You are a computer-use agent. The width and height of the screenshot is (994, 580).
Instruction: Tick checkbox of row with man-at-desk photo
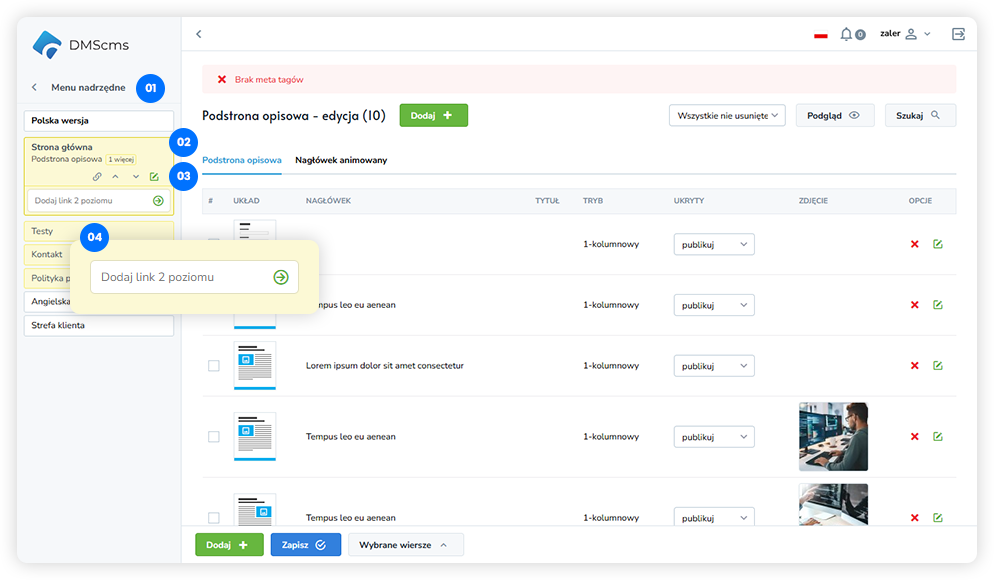coord(213,437)
